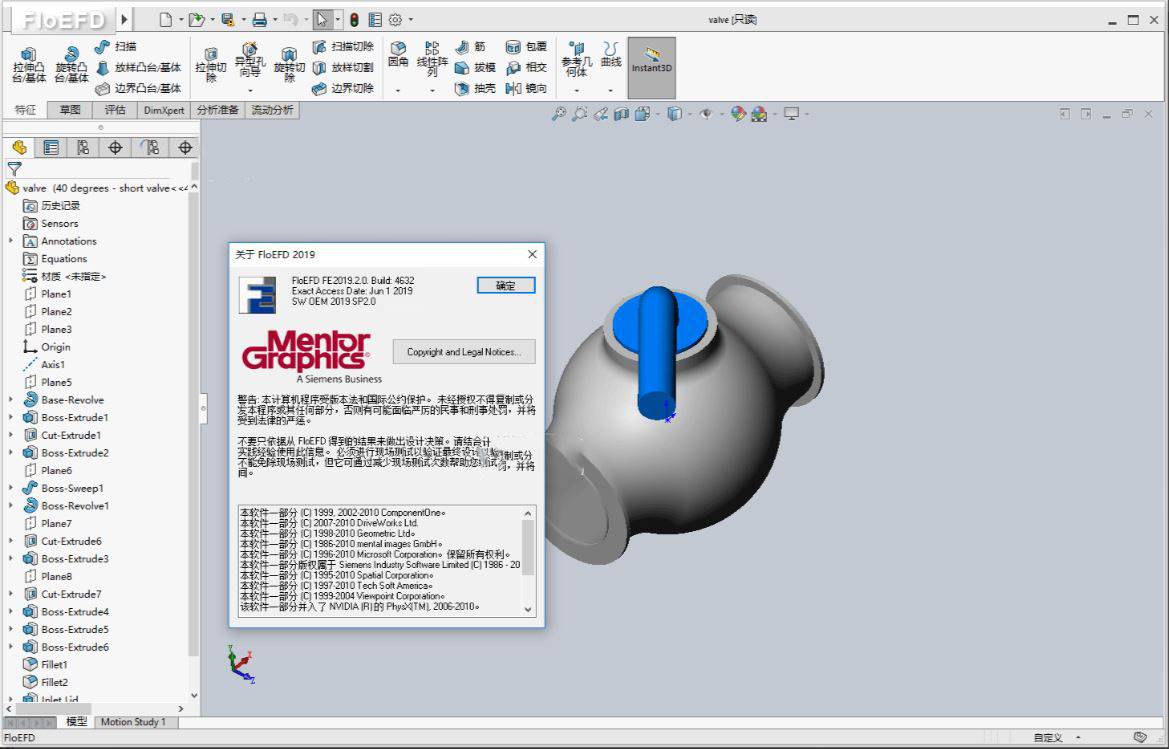Choose the Lofted Cut (放样切割) tool

[x=343, y=68]
